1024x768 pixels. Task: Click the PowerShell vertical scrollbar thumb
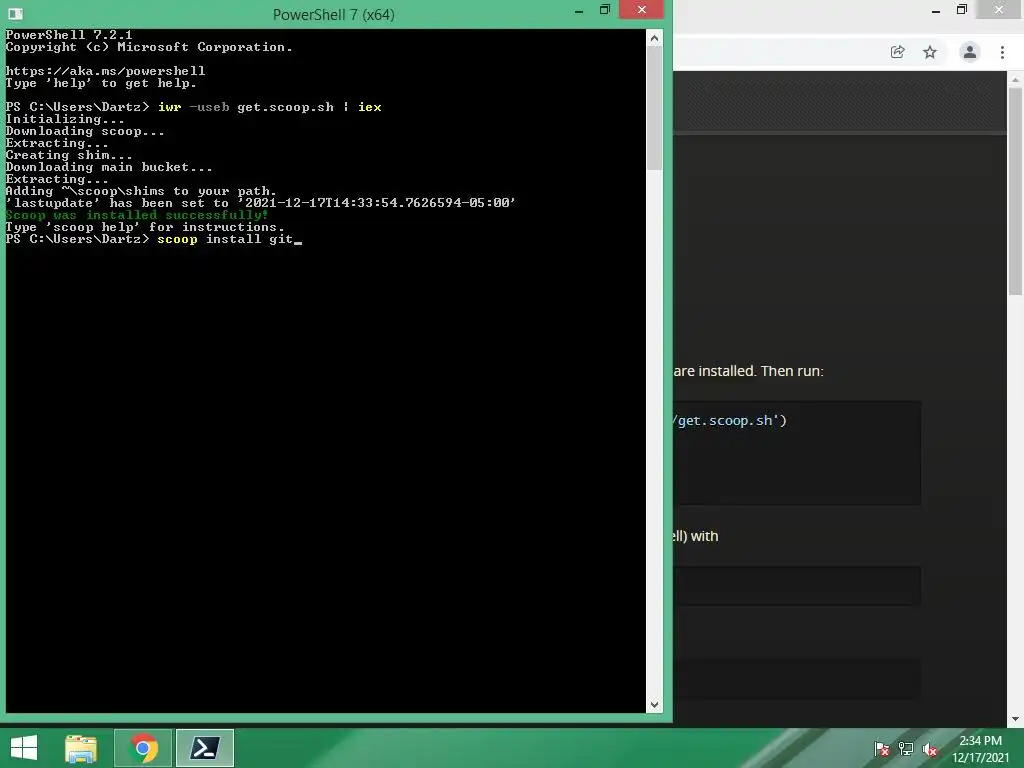point(654,108)
